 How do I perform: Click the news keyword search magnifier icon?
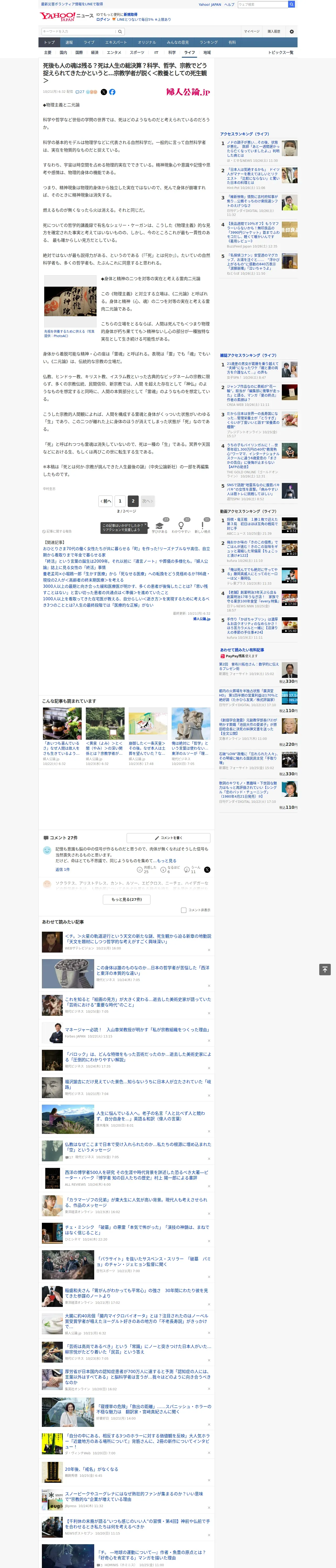(120, 32)
